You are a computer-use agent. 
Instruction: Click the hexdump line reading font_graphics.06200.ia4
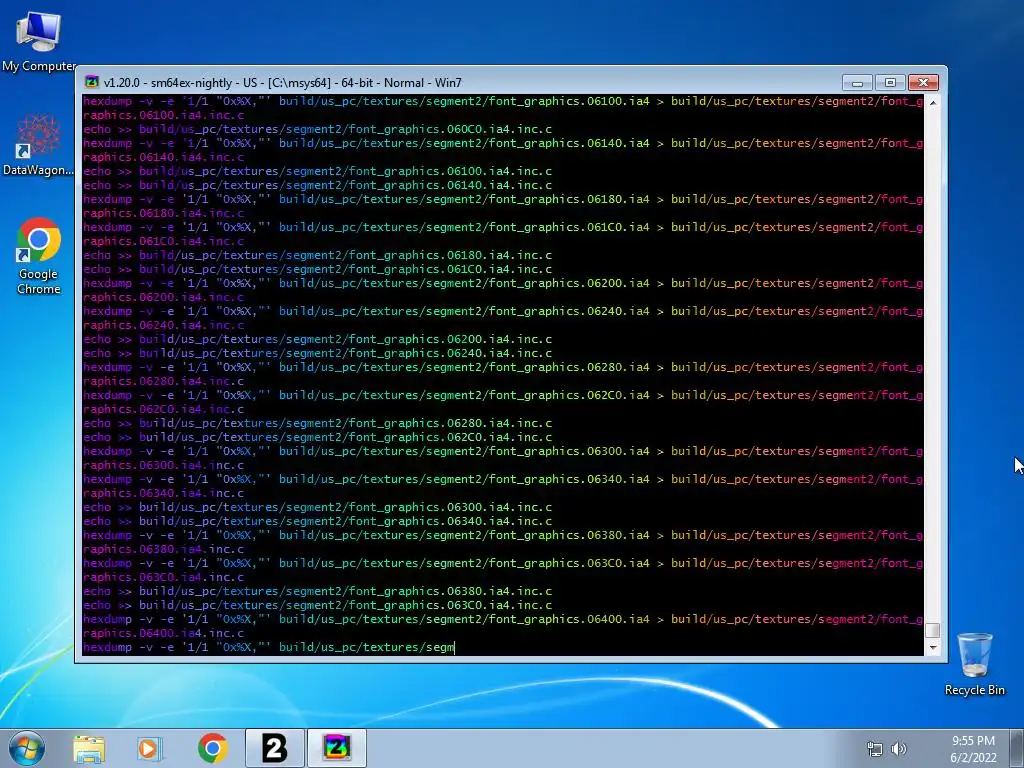pyautogui.click(x=503, y=283)
